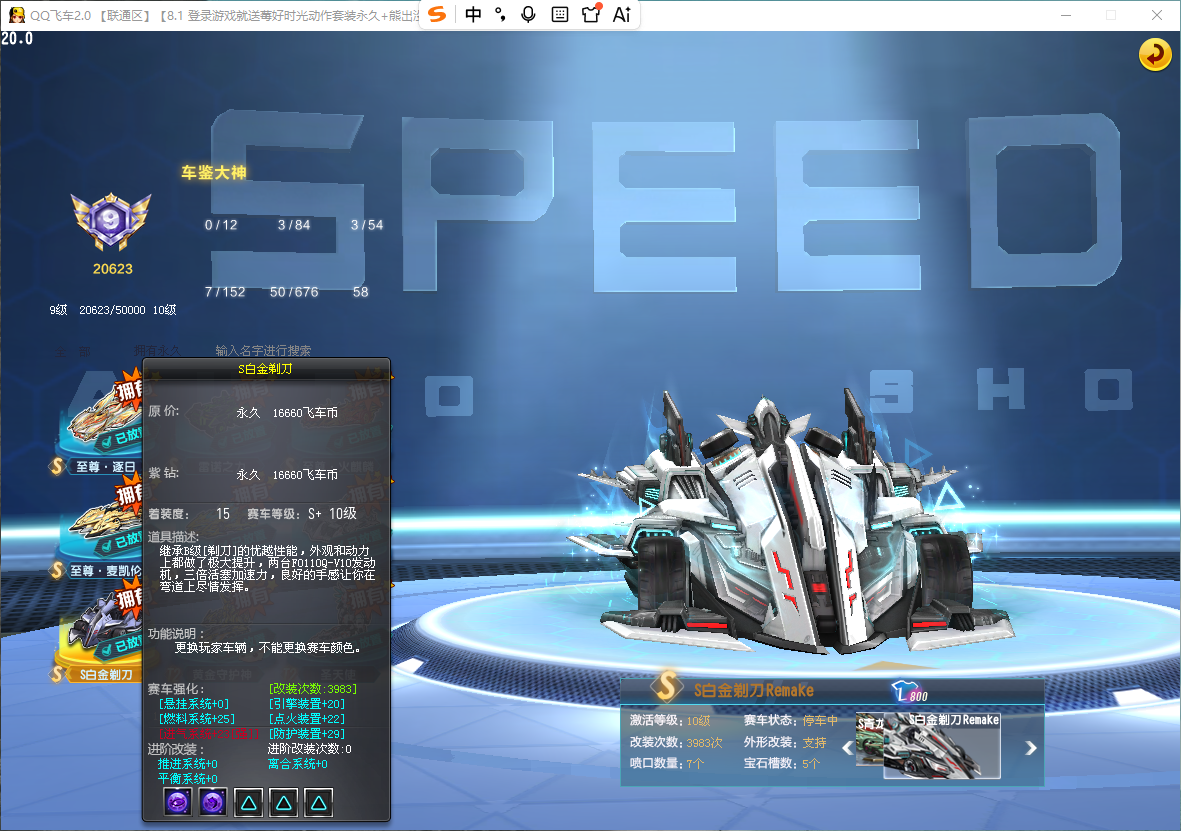Switch to the 全部 tab
The height and width of the screenshot is (831, 1181).
pyautogui.click(x=72, y=351)
